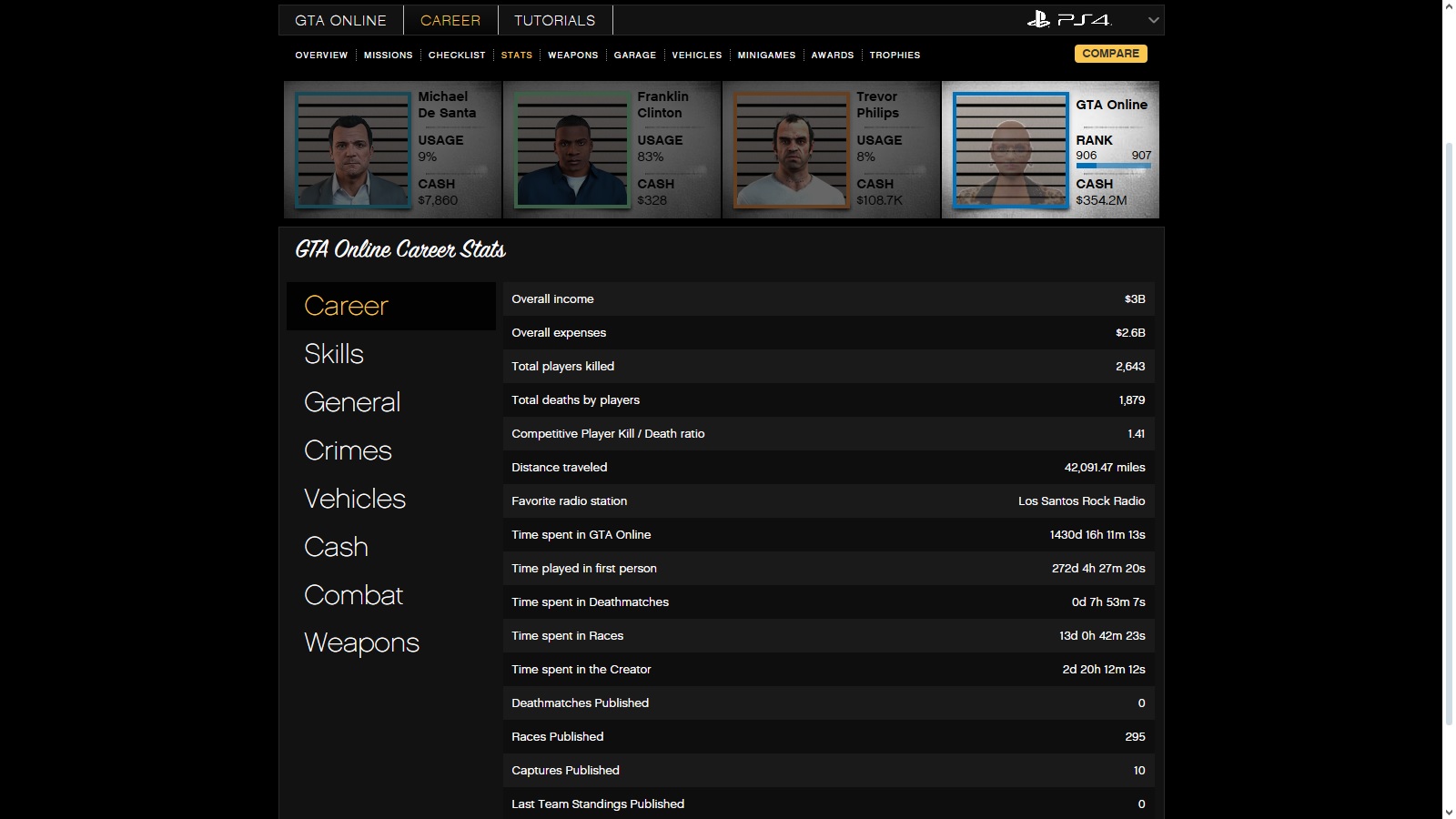Expand the platform dropdown chevron

[1153, 20]
